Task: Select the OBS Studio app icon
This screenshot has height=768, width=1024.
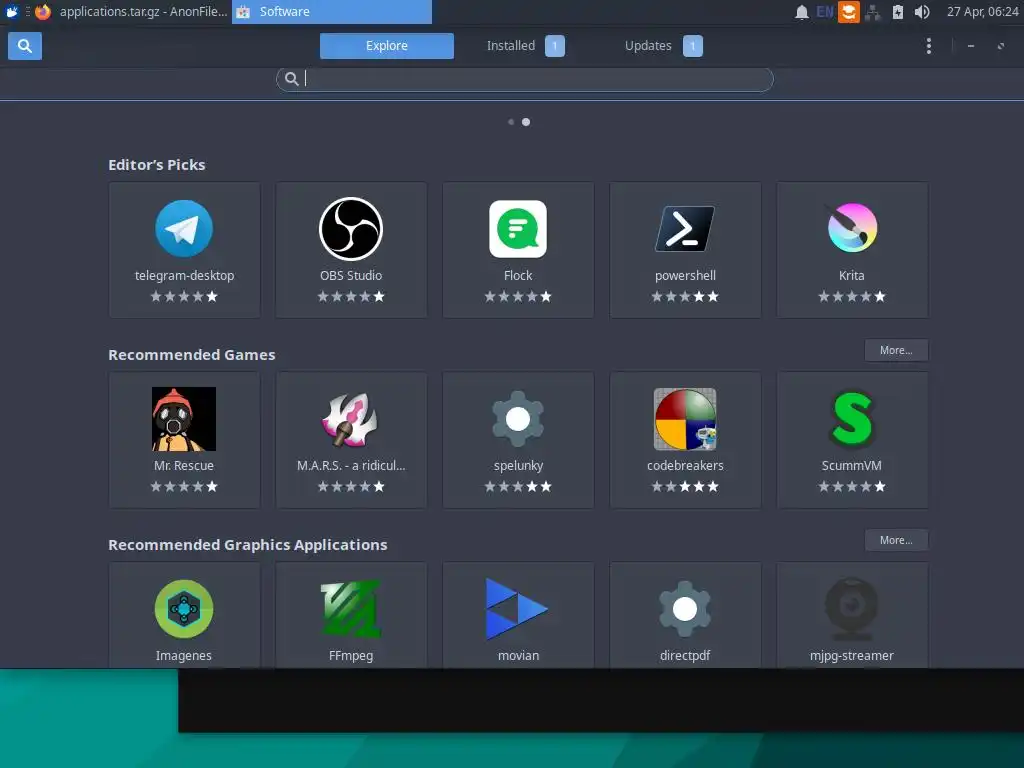Action: (351, 229)
